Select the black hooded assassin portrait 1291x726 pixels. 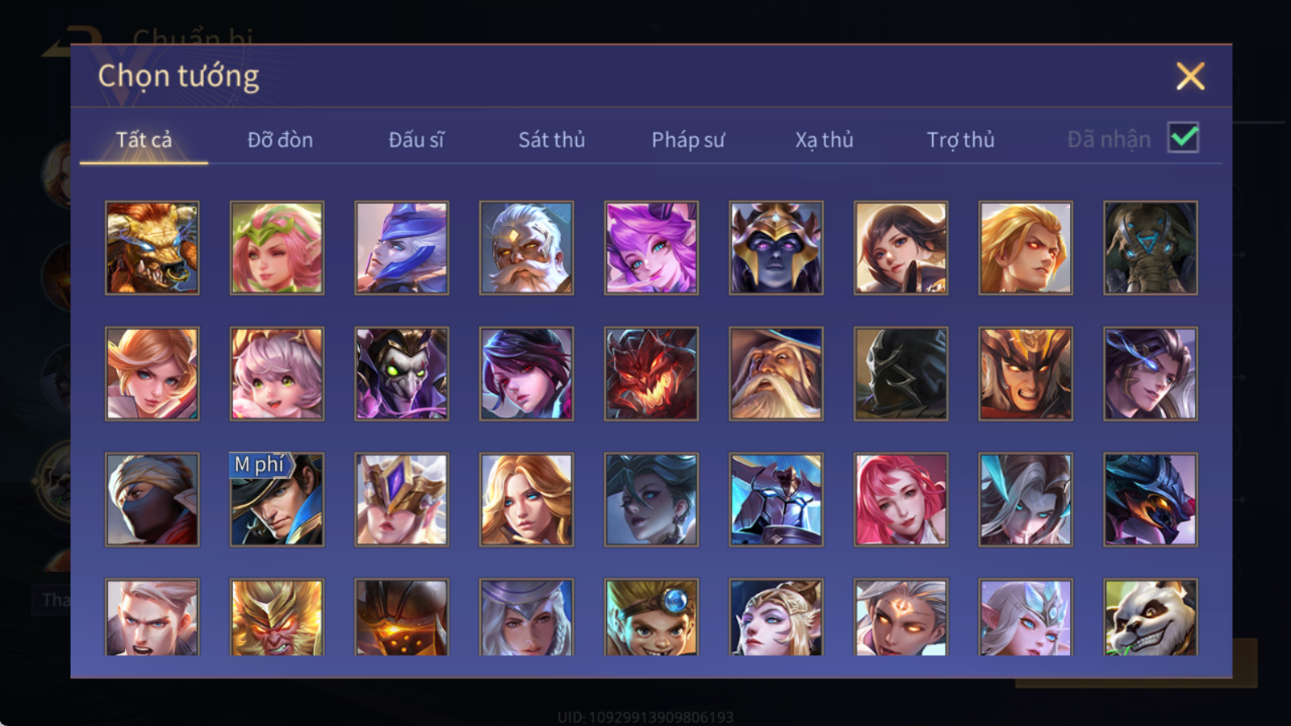(900, 373)
